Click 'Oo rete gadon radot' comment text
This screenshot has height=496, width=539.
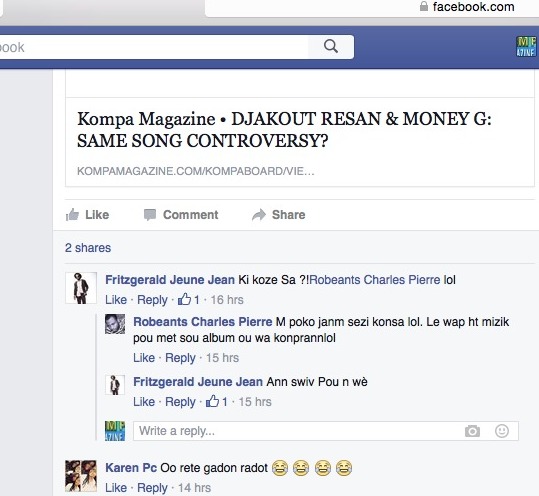(x=214, y=468)
